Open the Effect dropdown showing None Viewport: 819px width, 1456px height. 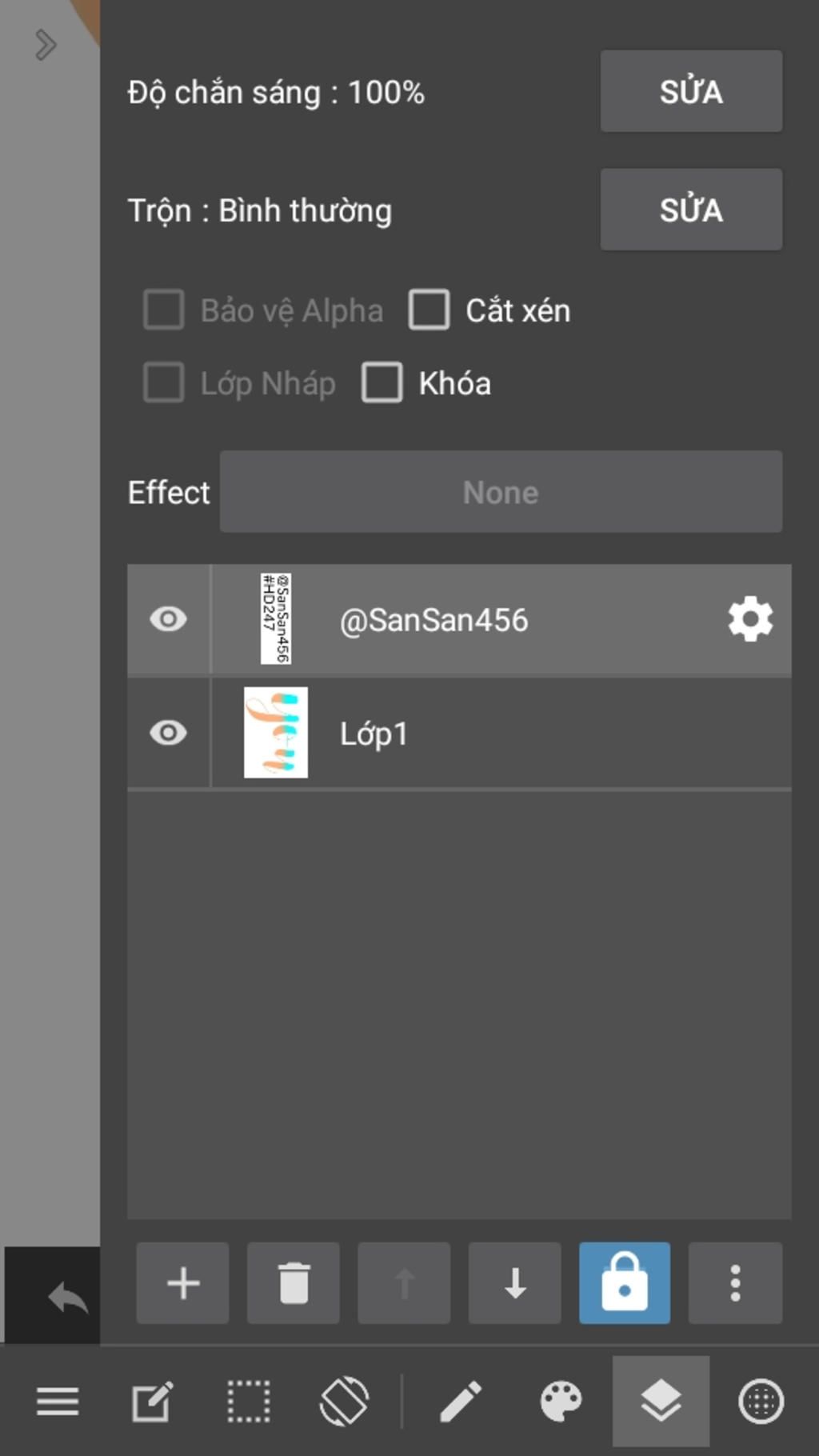501,492
